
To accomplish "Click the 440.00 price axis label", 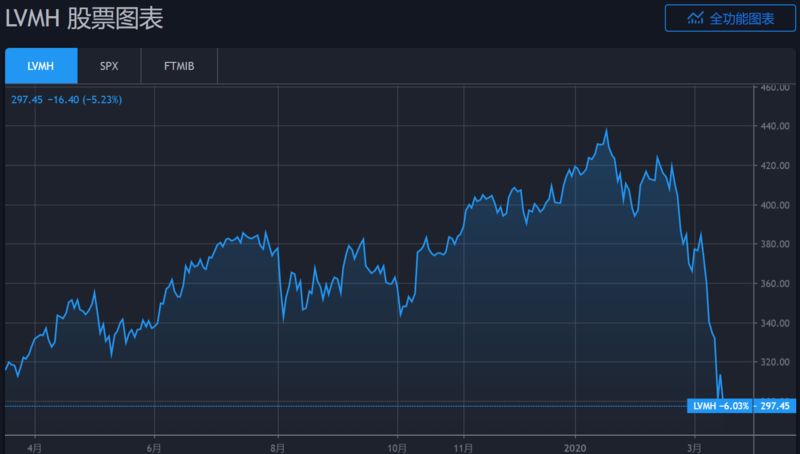I will click(x=775, y=126).
